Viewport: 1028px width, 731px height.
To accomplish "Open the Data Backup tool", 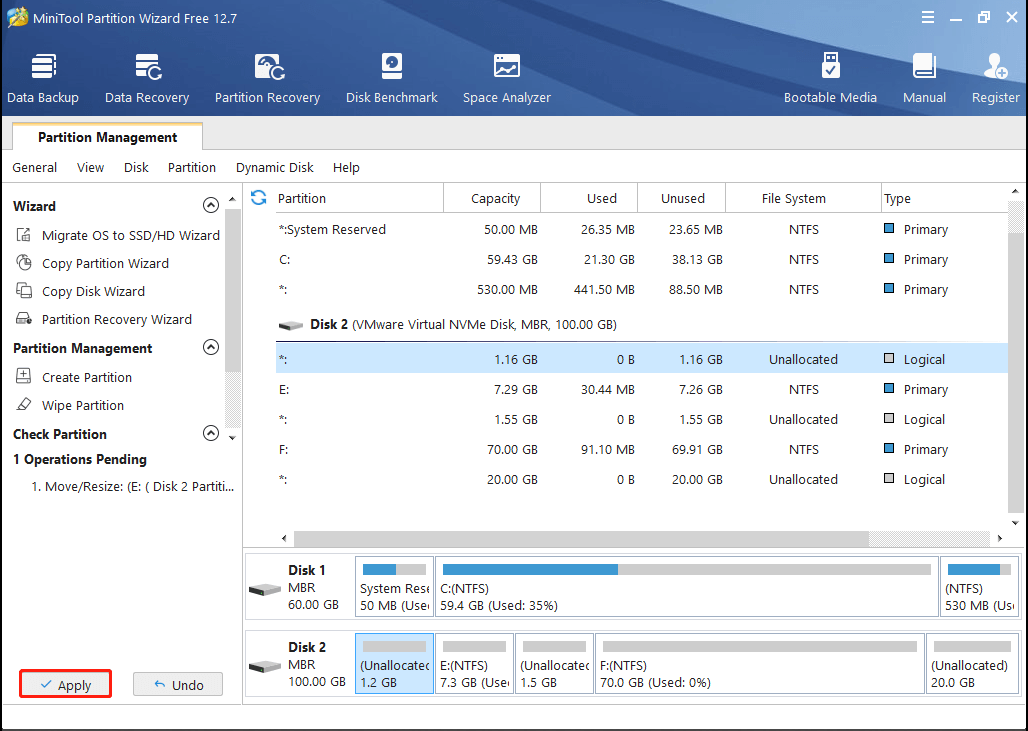I will [43, 79].
